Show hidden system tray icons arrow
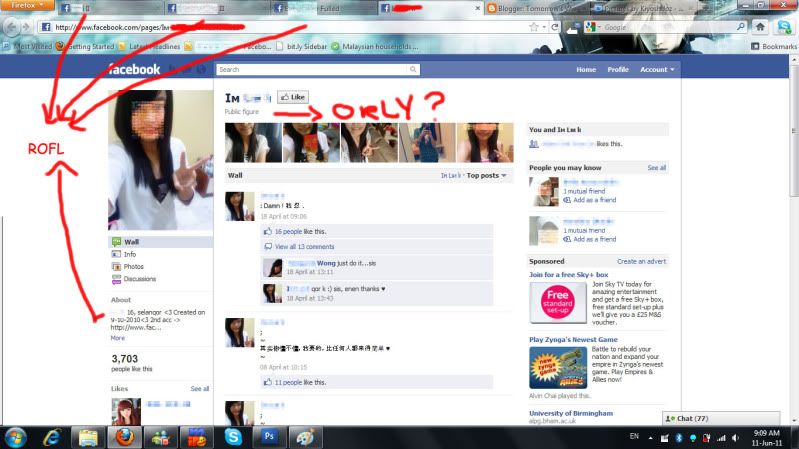Viewport: 799px width, 449px height. click(x=650, y=438)
